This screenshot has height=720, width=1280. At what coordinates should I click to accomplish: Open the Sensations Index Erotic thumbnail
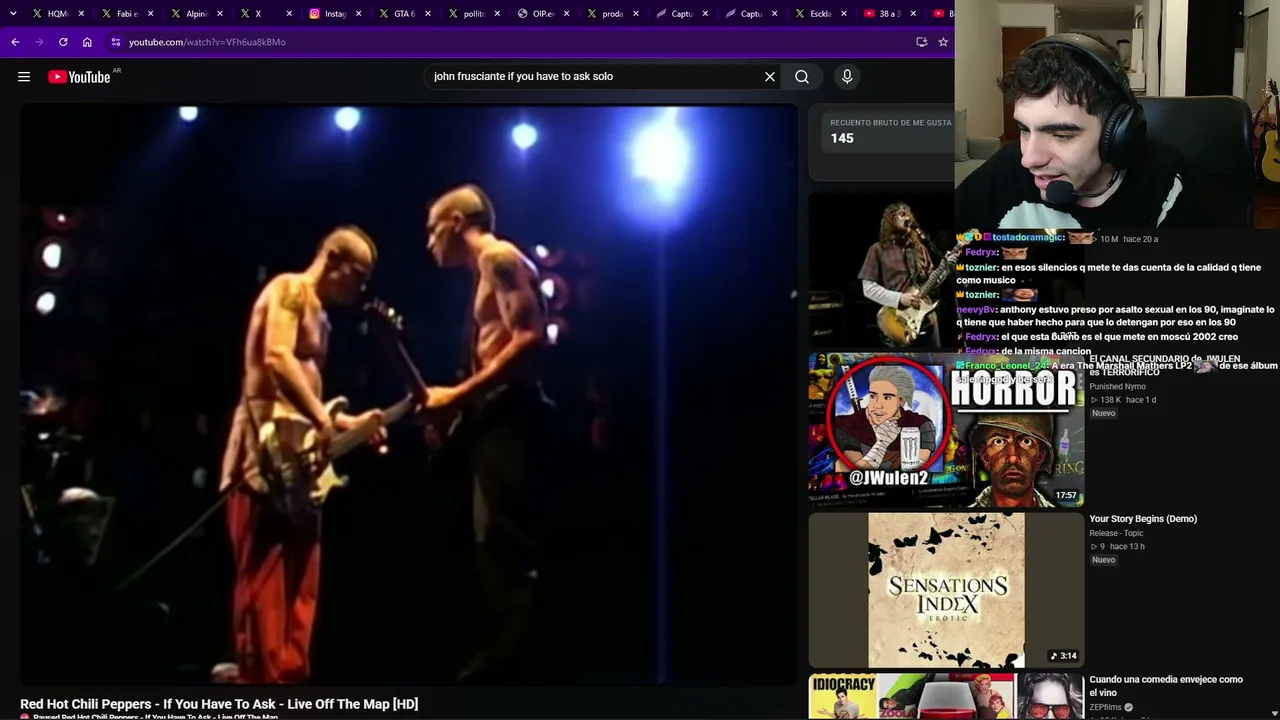(946, 590)
